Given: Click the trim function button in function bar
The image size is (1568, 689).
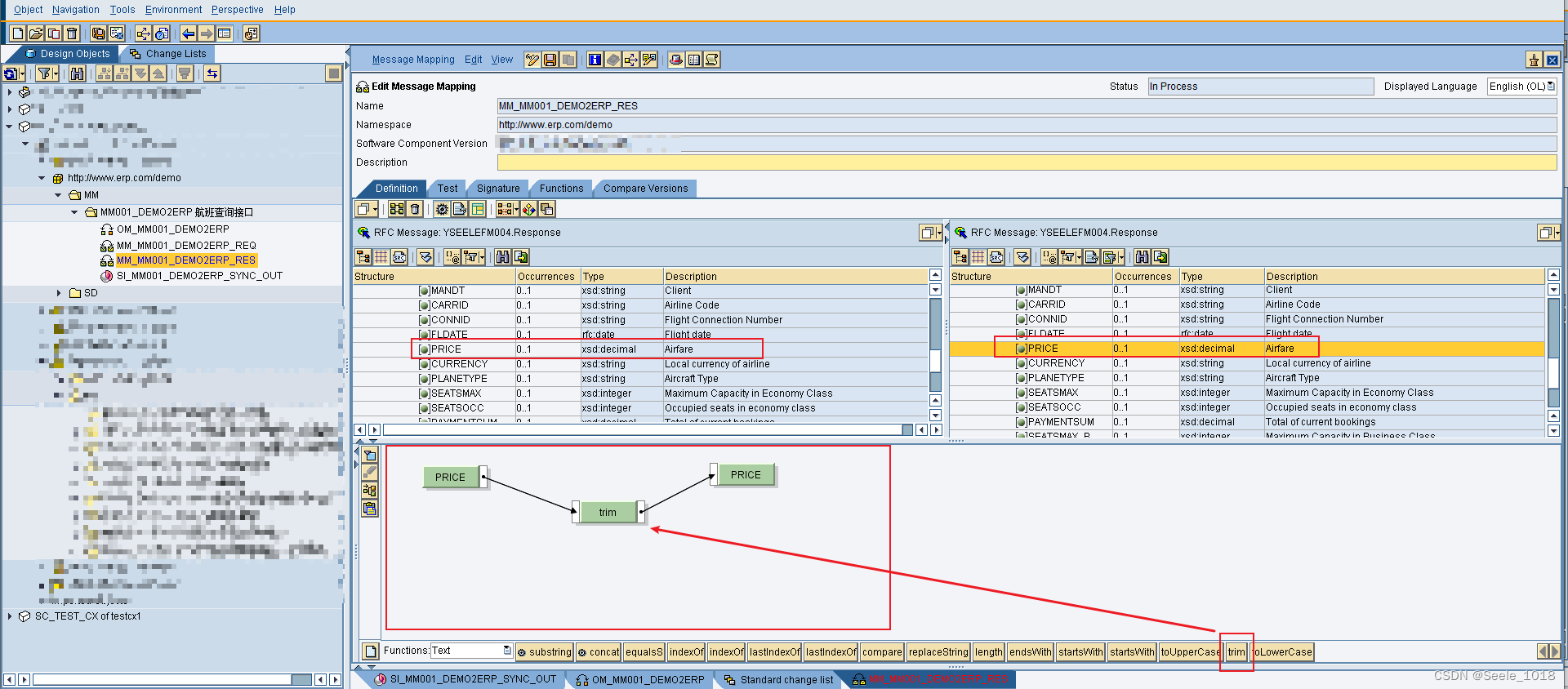Looking at the screenshot, I should (x=1236, y=651).
